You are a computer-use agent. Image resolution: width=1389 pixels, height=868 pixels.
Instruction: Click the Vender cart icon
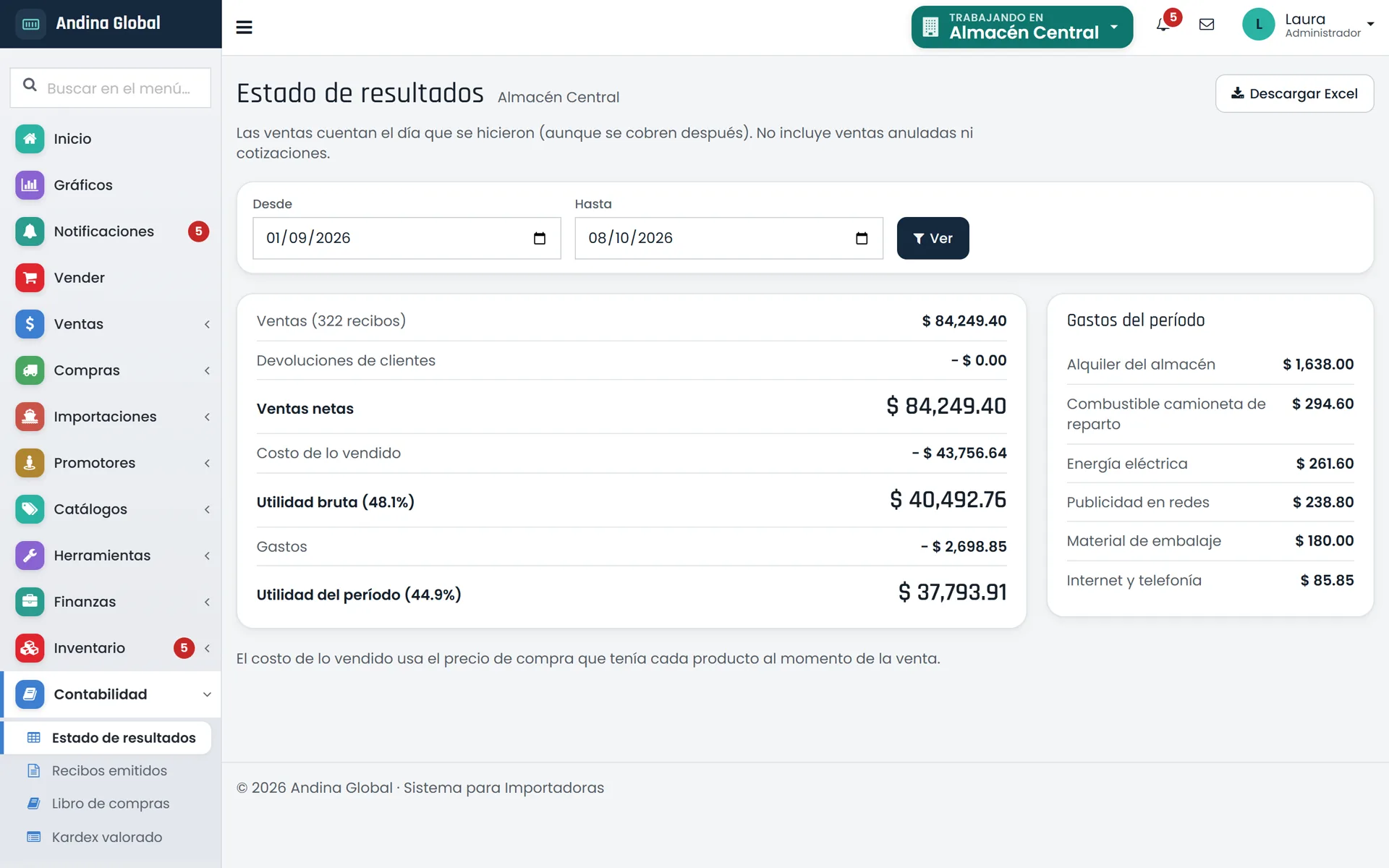click(30, 278)
